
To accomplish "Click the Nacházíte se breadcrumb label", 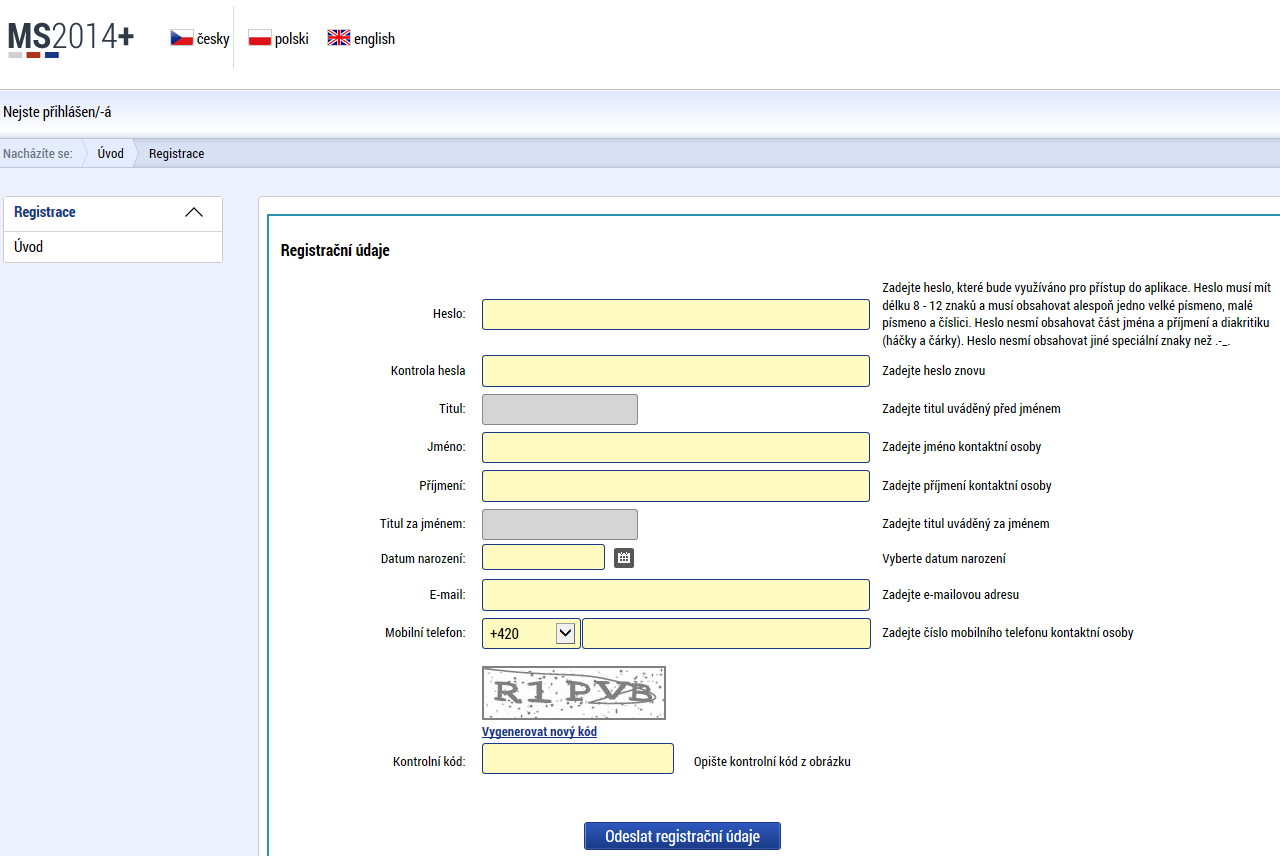I will [38, 154].
